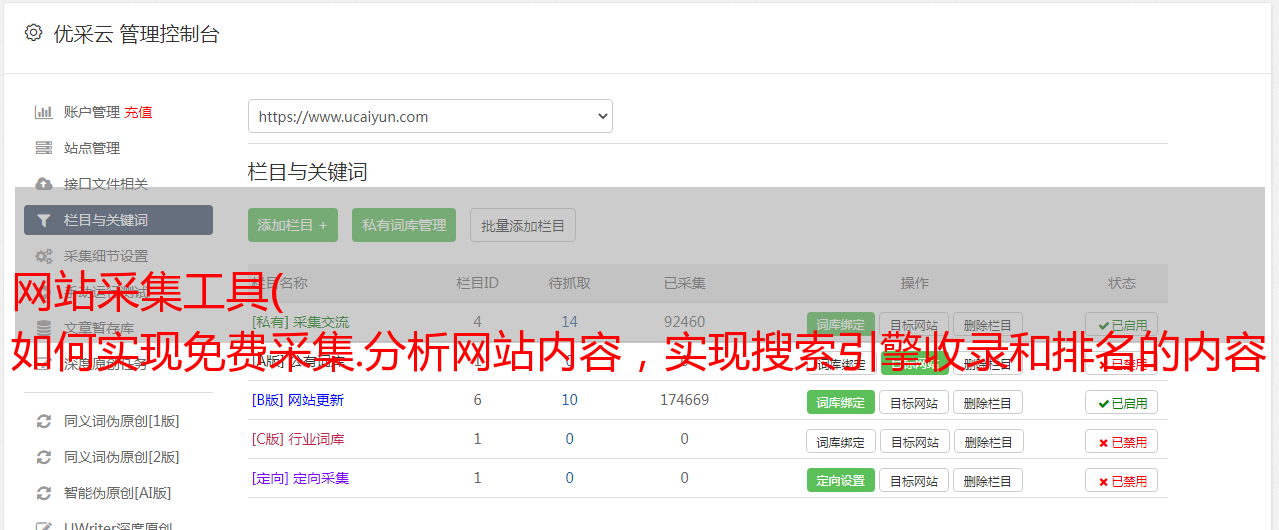Click the [B版] 网站更新 column name

point(298,400)
